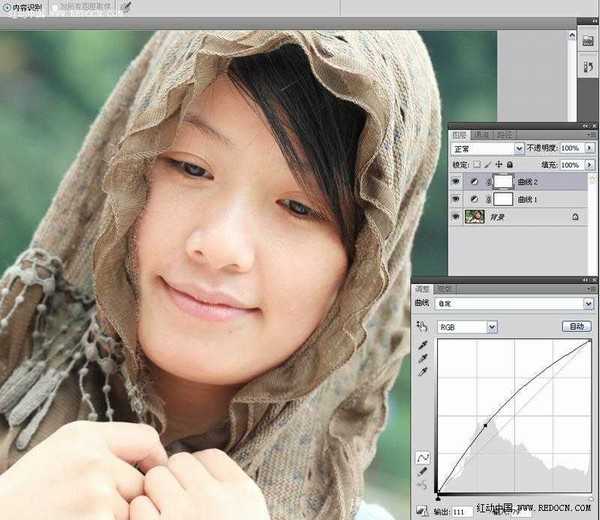
Task: Select the 内容识别 radio option
Action: [7, 6]
